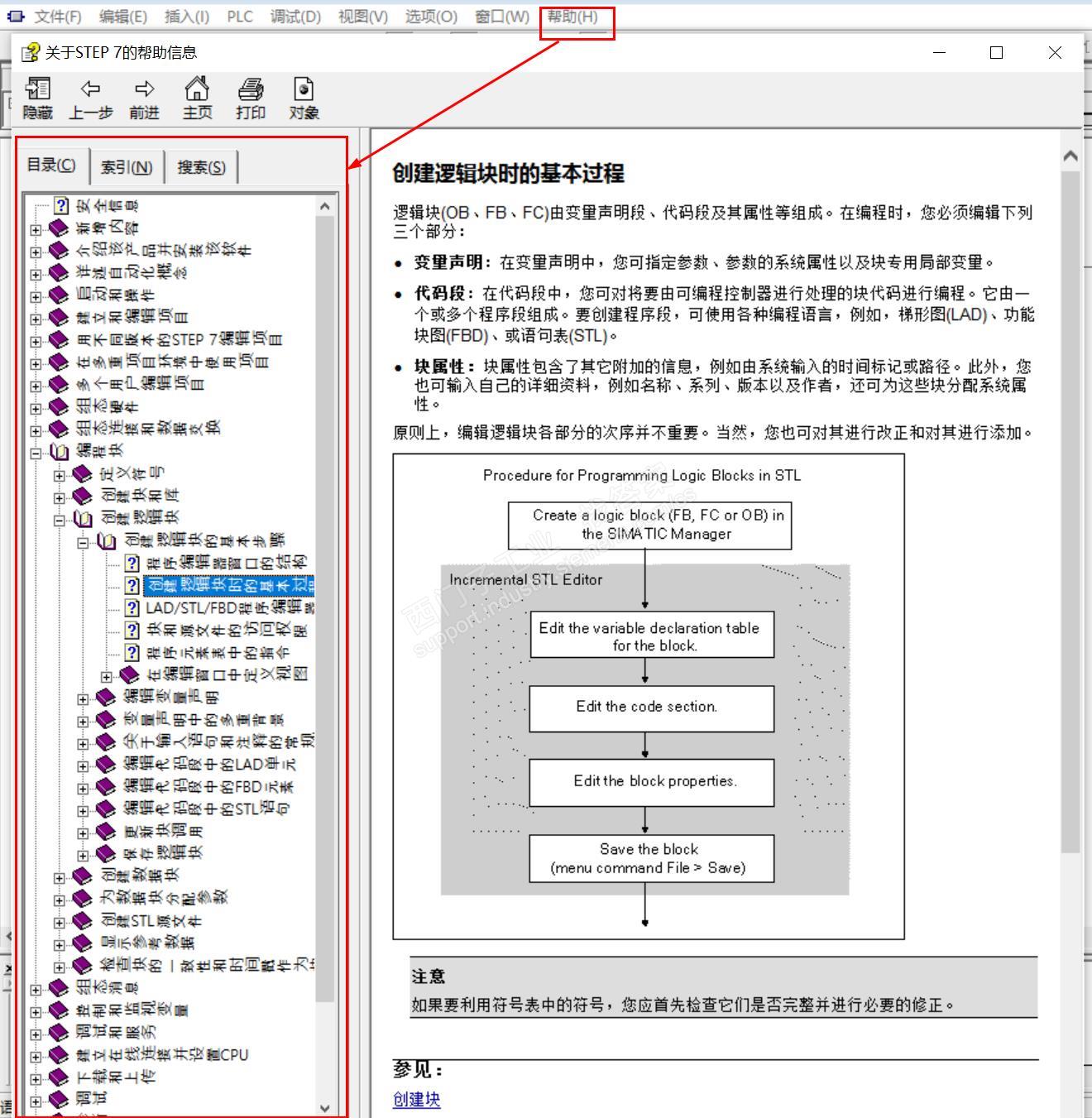Click the open-book icon beside 创建逻辑块

coord(83,518)
